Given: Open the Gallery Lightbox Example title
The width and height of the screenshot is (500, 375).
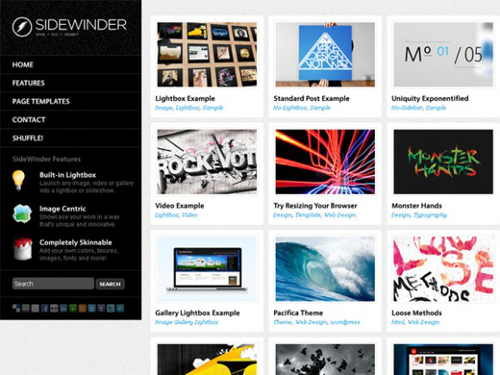Looking at the screenshot, I should pos(197,313).
